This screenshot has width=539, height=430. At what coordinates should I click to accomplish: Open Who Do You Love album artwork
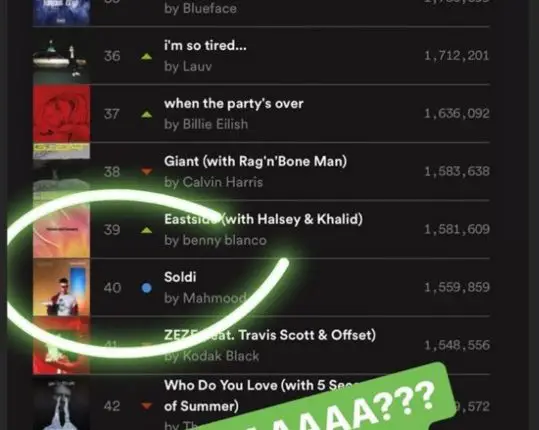coord(61,403)
